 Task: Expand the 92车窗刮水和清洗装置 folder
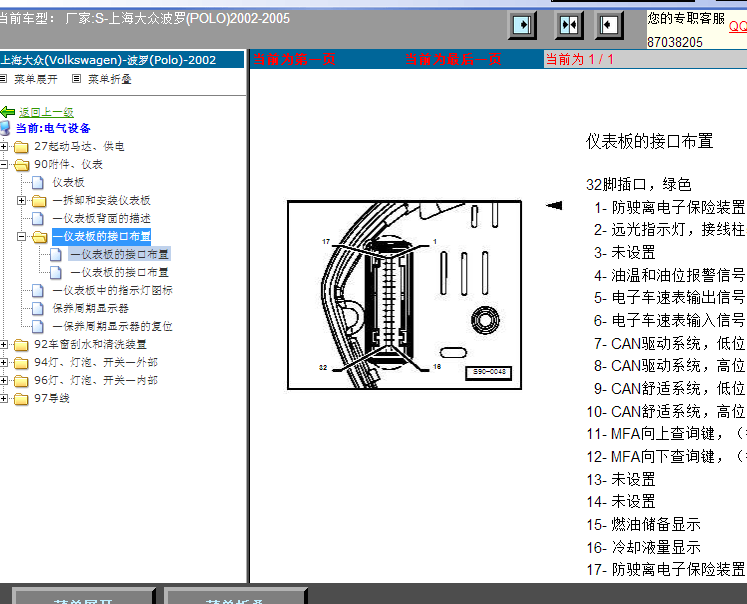[4, 344]
